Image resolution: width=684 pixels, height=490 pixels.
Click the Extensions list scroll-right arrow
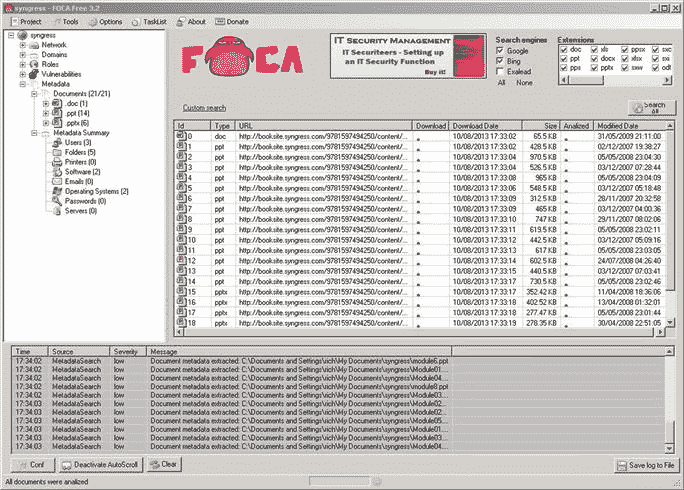click(667, 80)
